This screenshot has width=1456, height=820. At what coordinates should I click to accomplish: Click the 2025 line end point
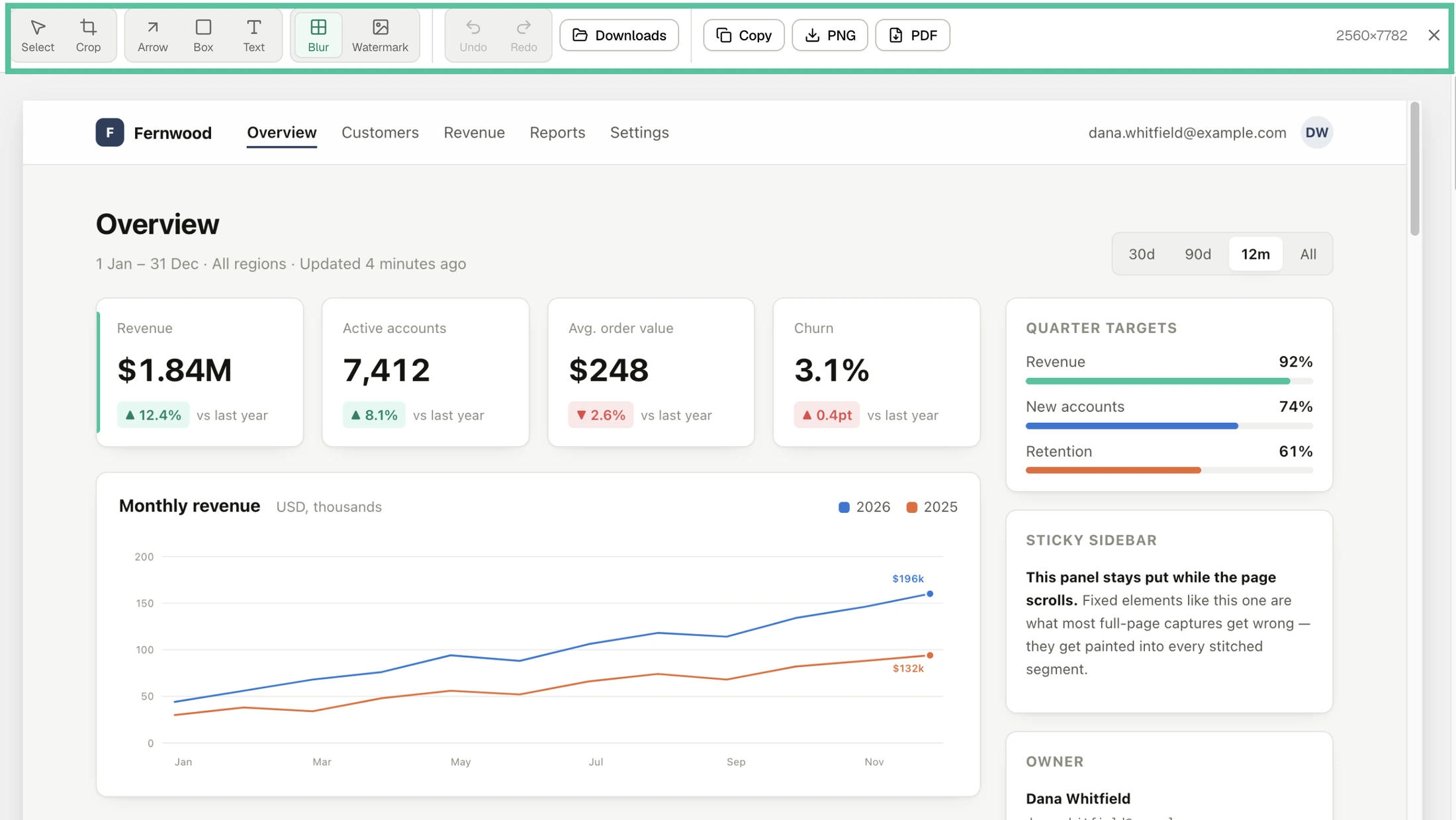[930, 656]
